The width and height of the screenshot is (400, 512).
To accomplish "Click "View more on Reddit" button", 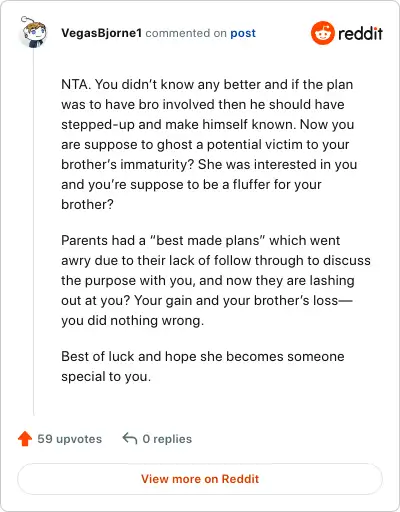I will [200, 479].
